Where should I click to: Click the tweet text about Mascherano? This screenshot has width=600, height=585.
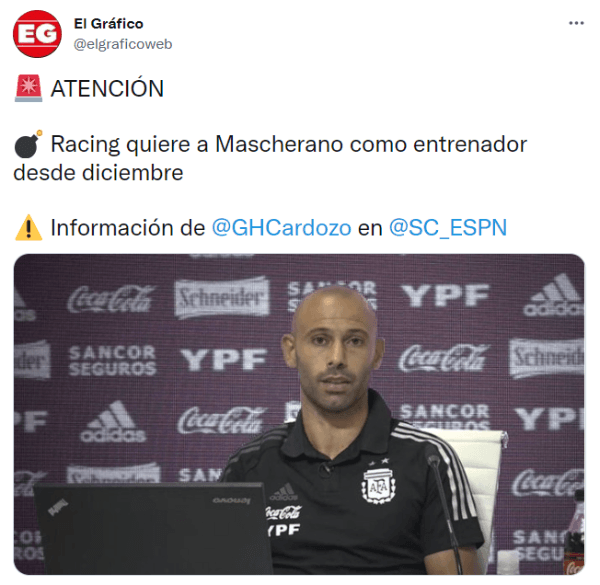coord(270,158)
